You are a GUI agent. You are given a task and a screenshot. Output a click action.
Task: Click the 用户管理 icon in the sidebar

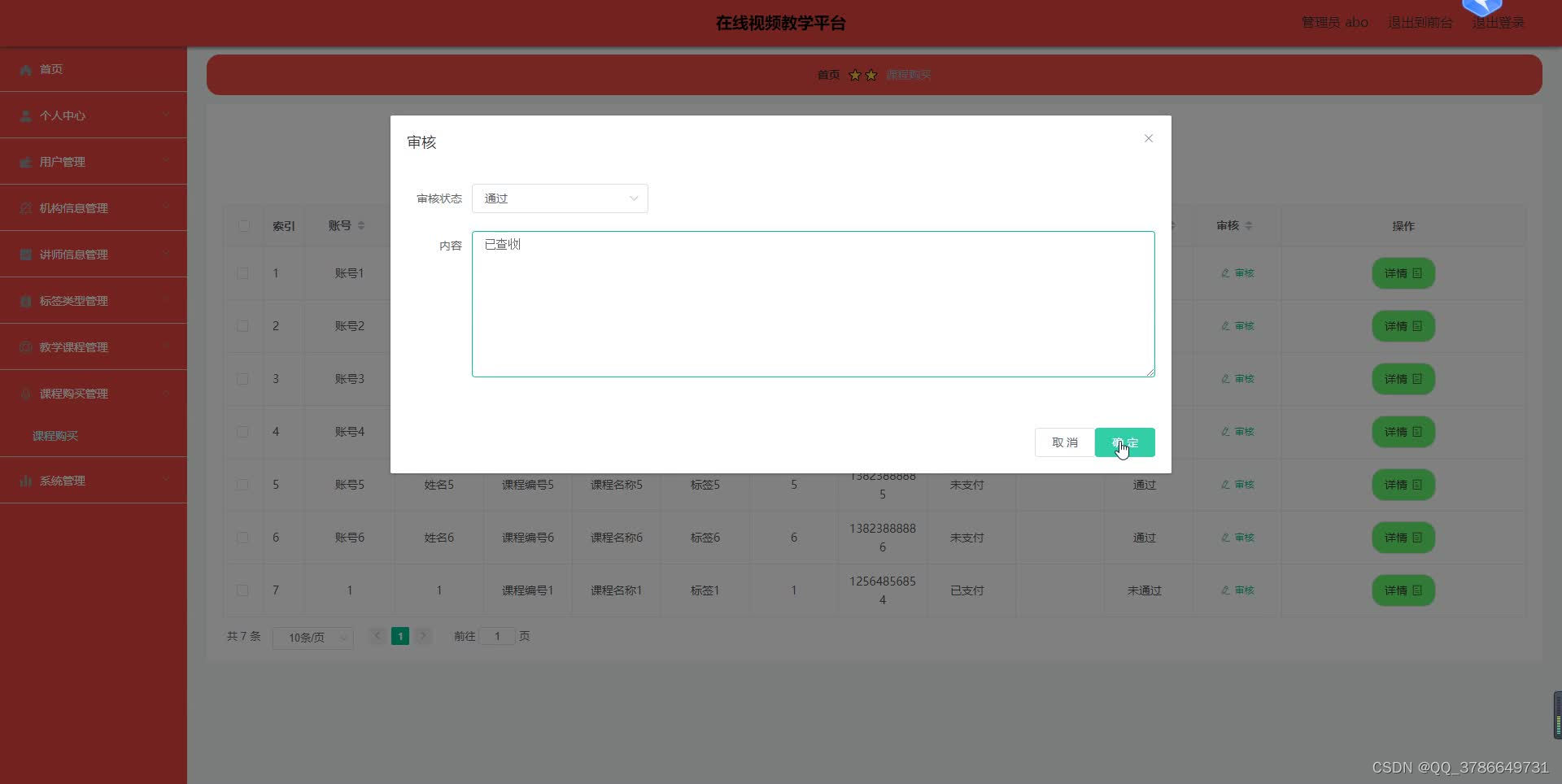point(25,163)
